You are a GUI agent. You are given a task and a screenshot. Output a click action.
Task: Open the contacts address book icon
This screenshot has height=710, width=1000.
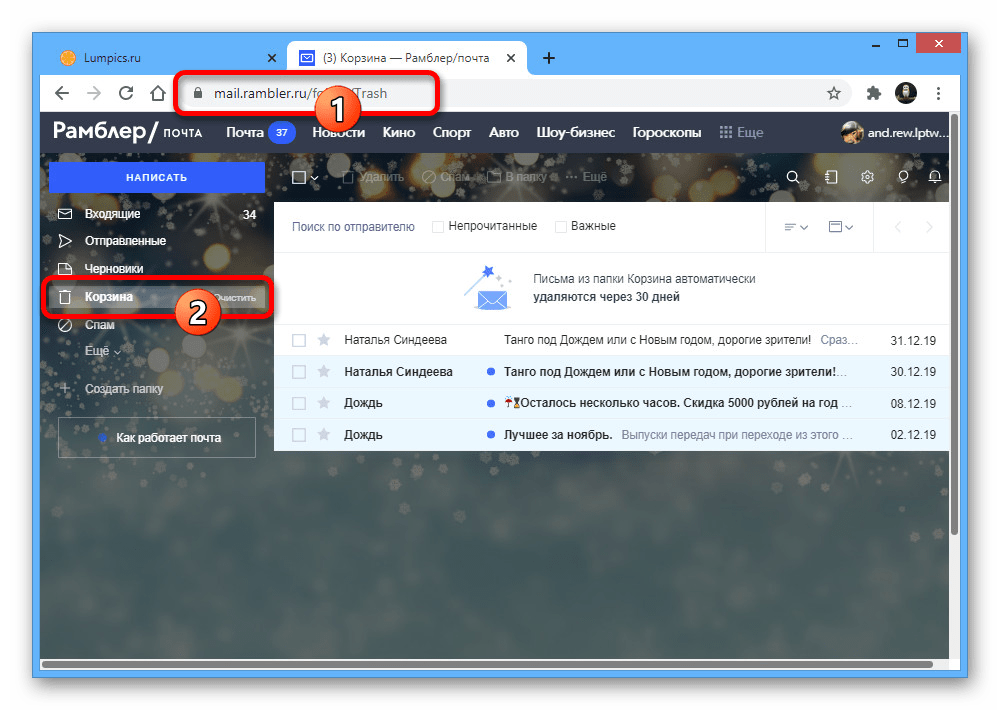[831, 177]
